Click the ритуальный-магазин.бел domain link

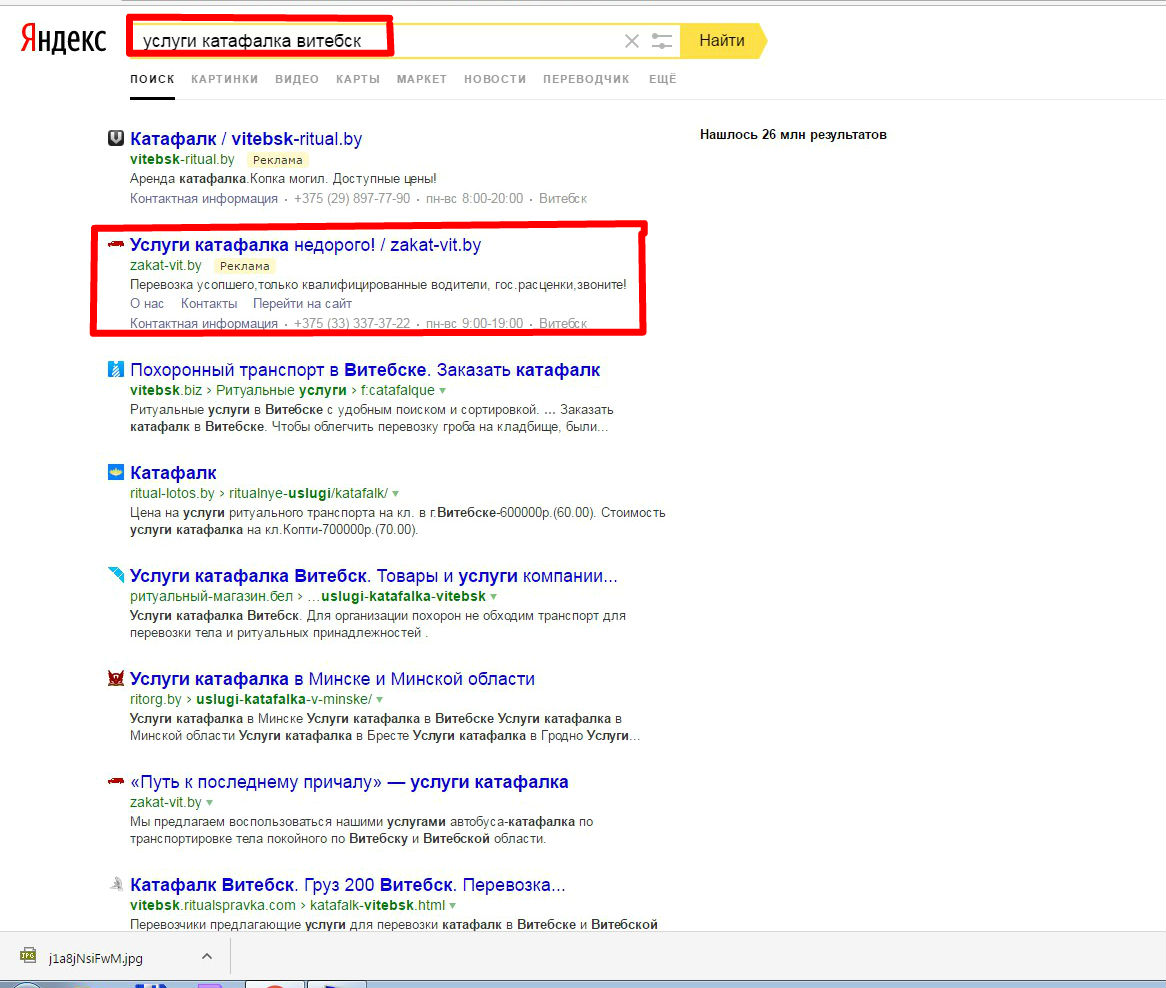tap(212, 596)
